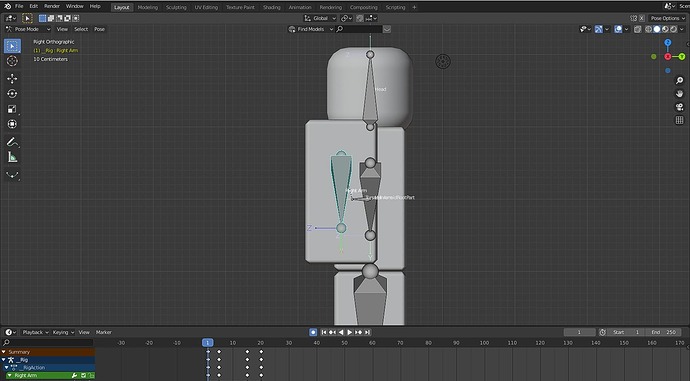Switch to wireframe viewport shading

coord(648,29)
